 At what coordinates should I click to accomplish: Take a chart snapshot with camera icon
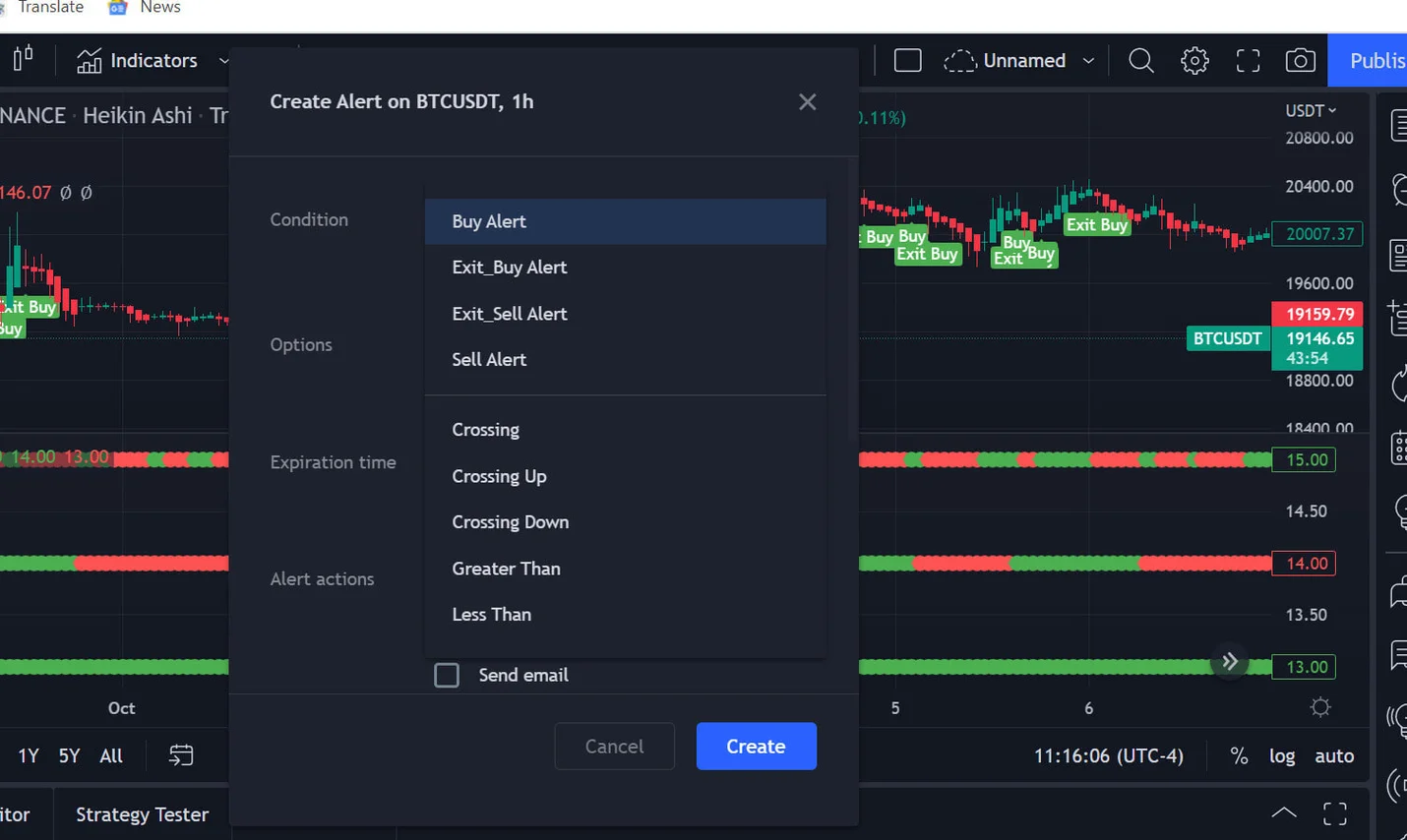click(x=1301, y=61)
